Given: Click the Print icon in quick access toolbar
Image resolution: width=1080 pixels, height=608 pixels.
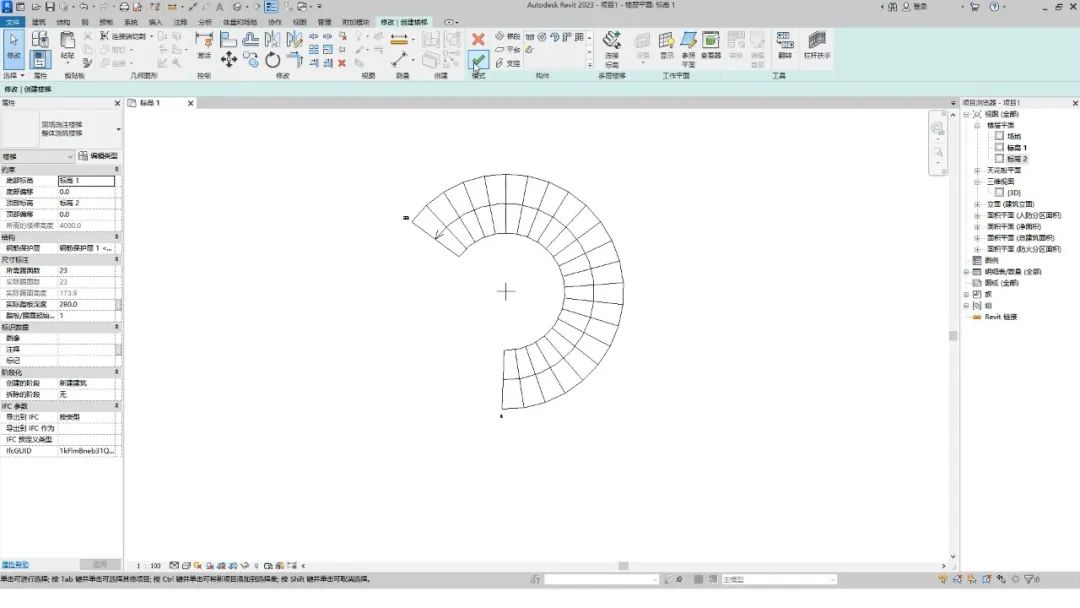Looking at the screenshot, I should (124, 7).
